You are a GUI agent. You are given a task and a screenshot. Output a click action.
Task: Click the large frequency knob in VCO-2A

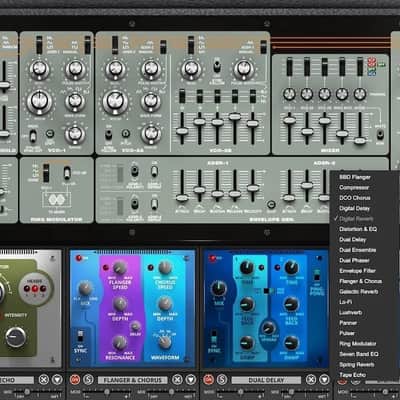pos(115,102)
